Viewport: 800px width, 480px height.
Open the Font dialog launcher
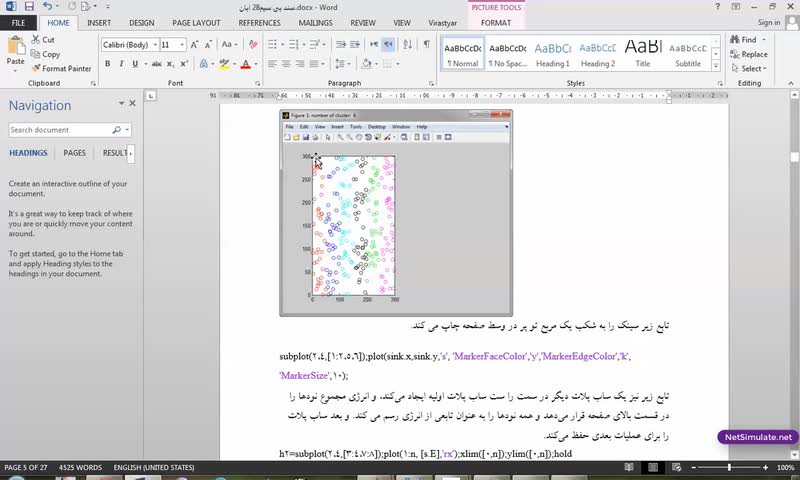[x=258, y=83]
